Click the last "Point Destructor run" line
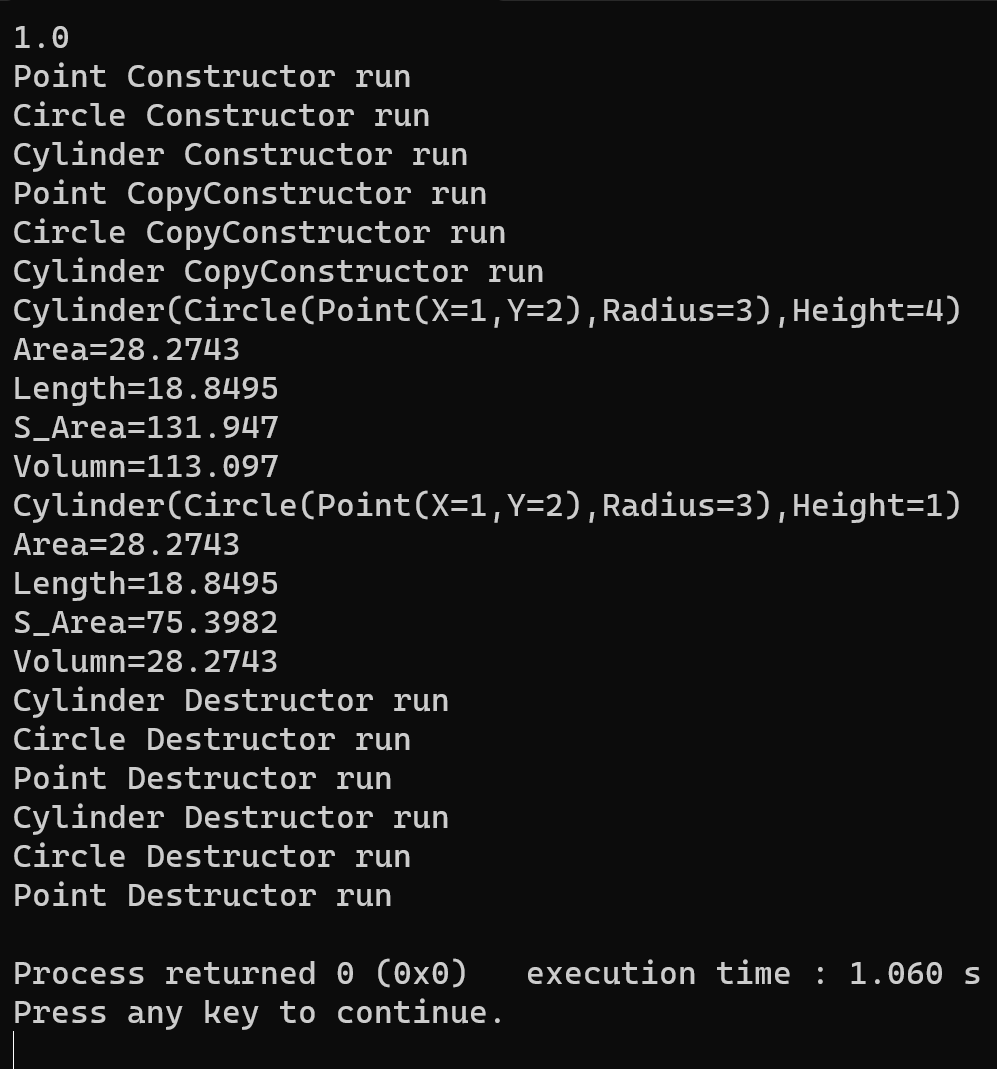Image resolution: width=997 pixels, height=1069 pixels. 202,896
